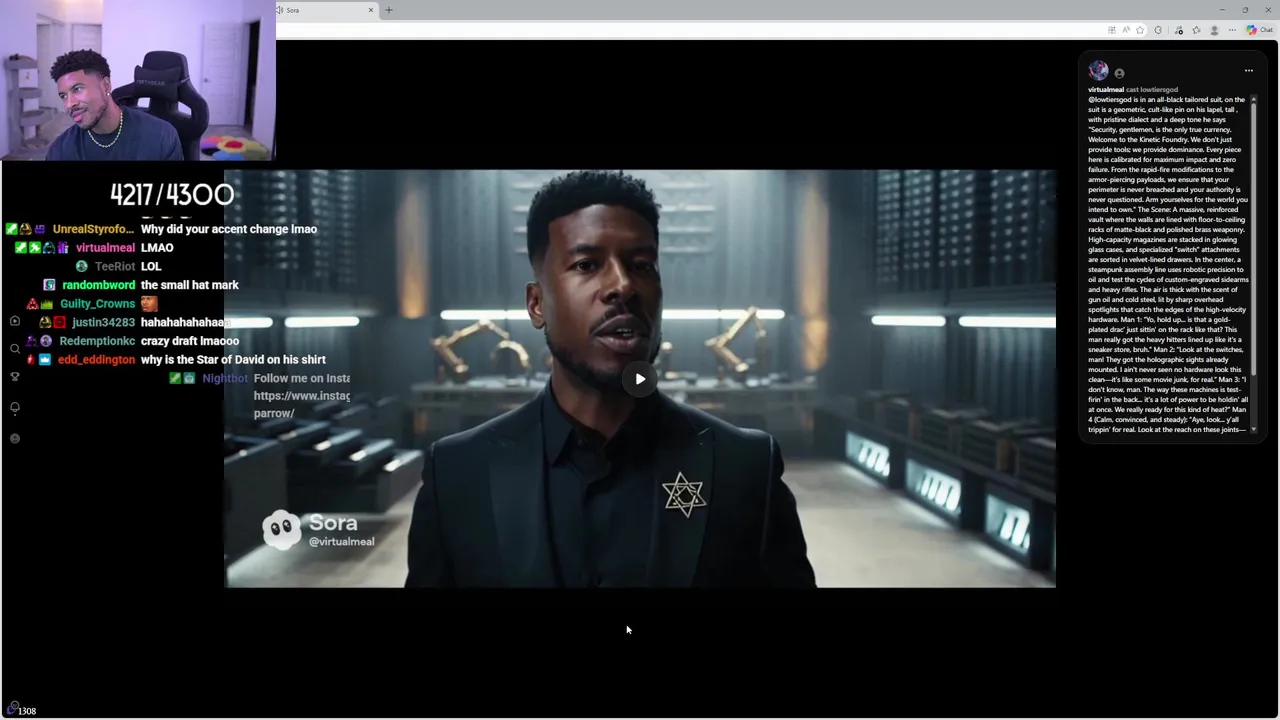
Task: Open the virtualmeal username link
Action: click(x=1106, y=90)
